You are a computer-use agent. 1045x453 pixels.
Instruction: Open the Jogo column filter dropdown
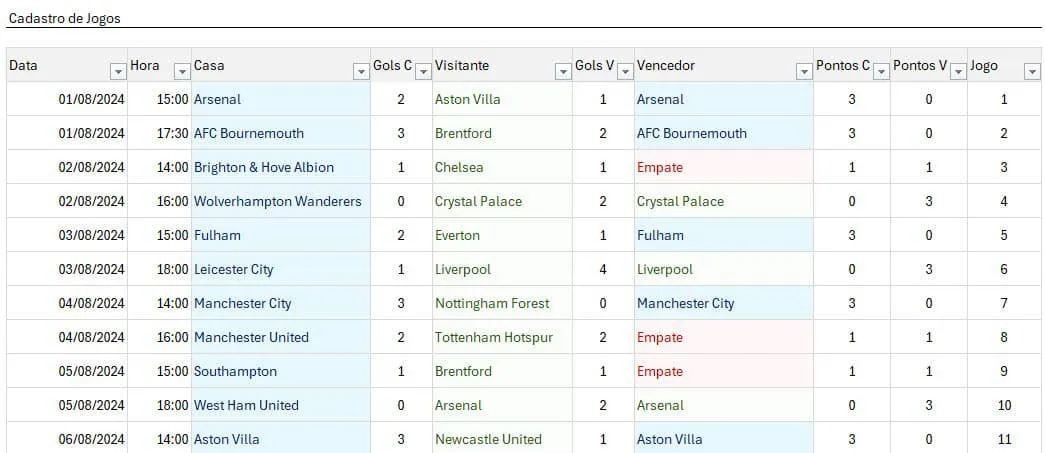click(1032, 71)
